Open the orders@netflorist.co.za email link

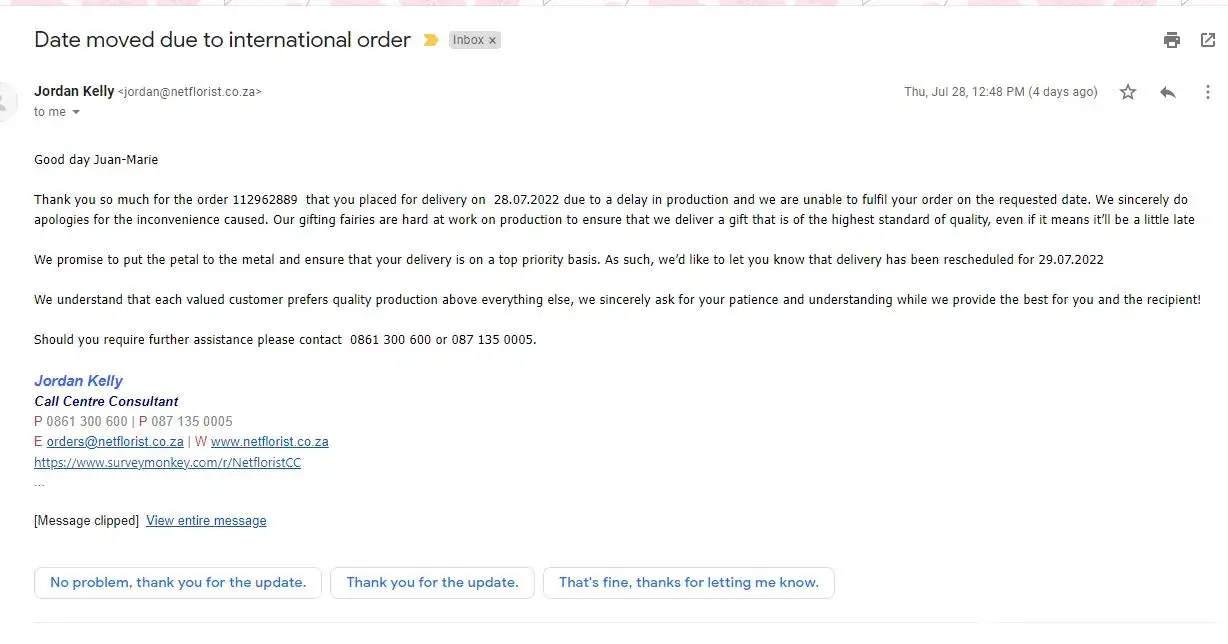point(115,441)
